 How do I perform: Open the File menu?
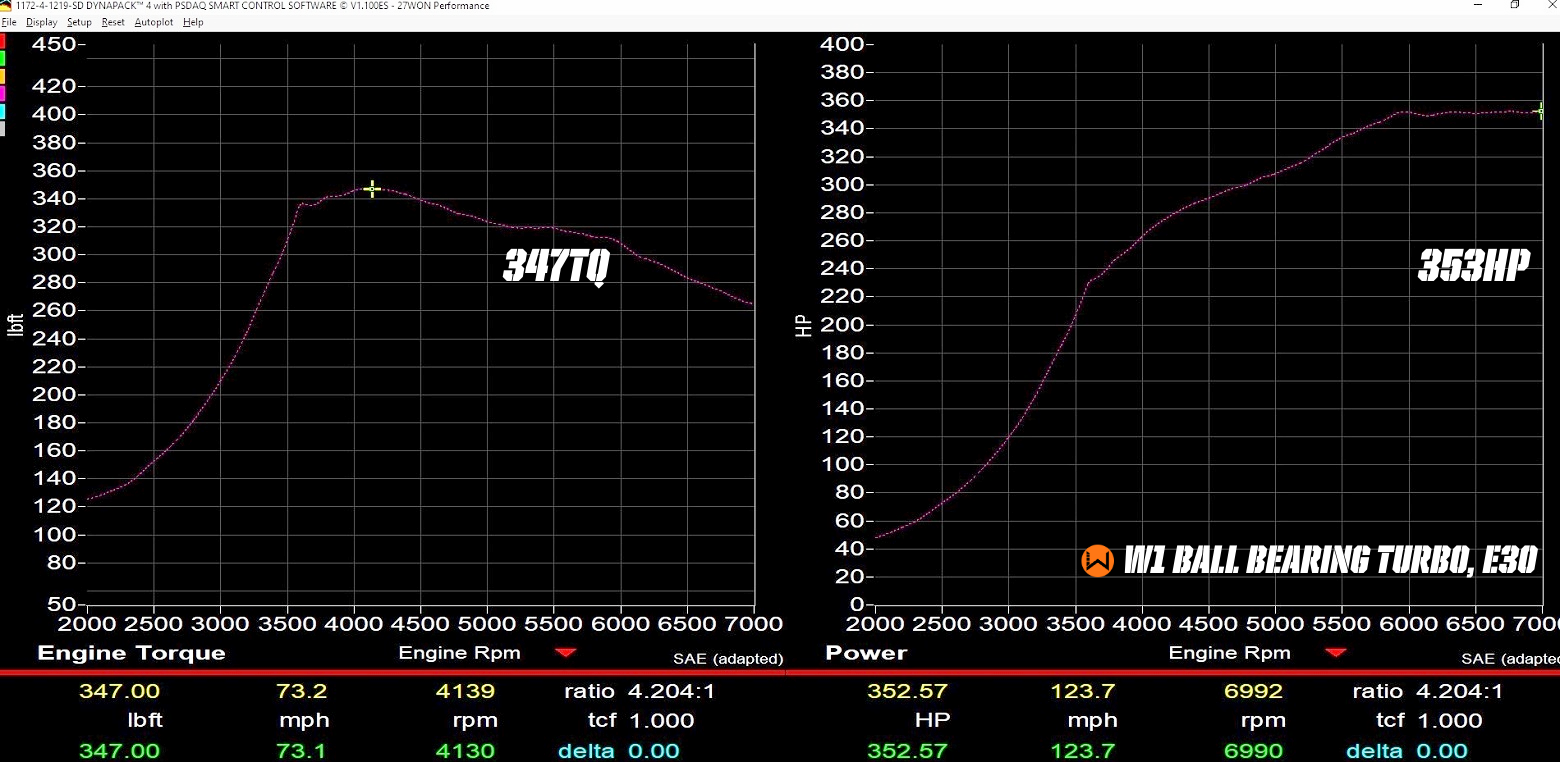coord(9,22)
